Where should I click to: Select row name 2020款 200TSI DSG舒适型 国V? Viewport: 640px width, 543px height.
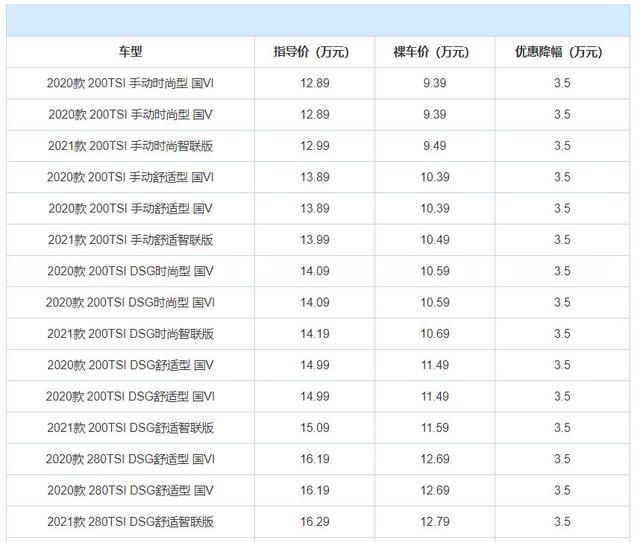point(130,365)
